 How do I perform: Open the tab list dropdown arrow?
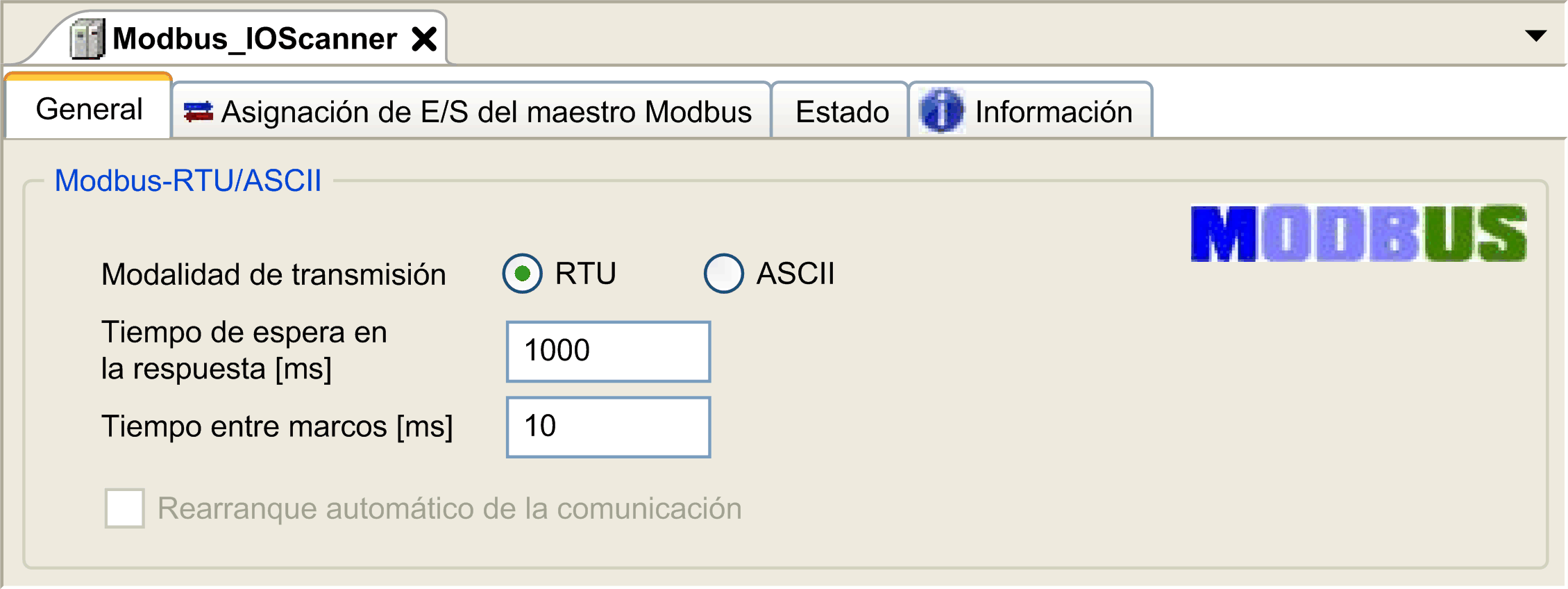pyautogui.click(x=1535, y=35)
